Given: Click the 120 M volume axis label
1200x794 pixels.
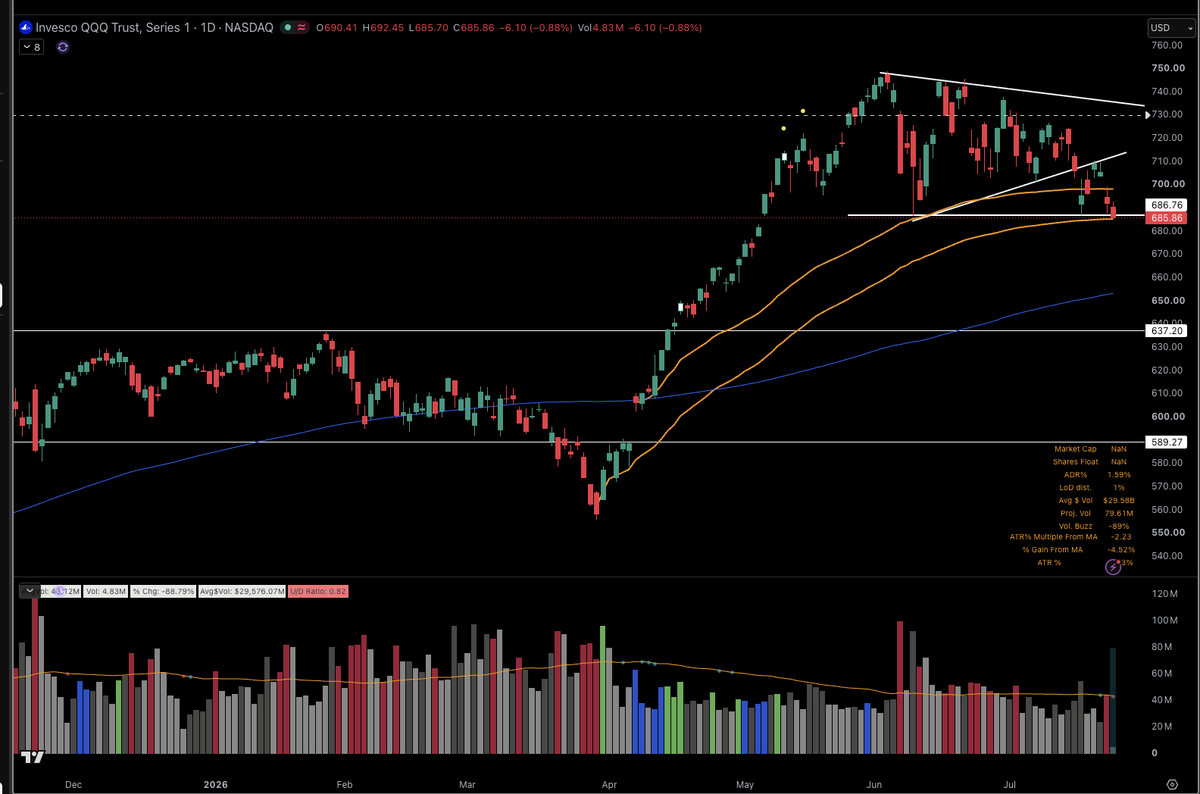Looking at the screenshot, I should pos(1166,595).
